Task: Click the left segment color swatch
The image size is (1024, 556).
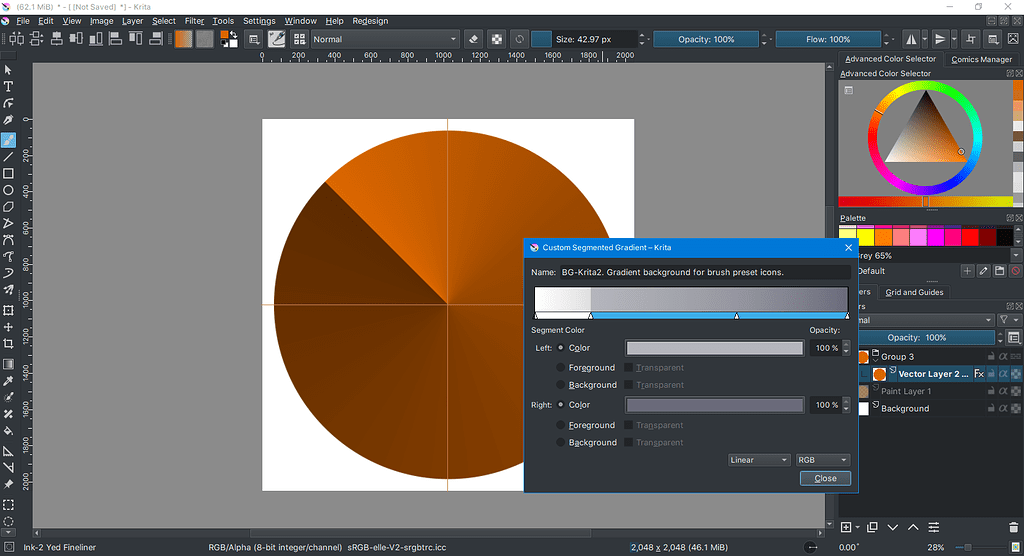Action: [x=714, y=348]
